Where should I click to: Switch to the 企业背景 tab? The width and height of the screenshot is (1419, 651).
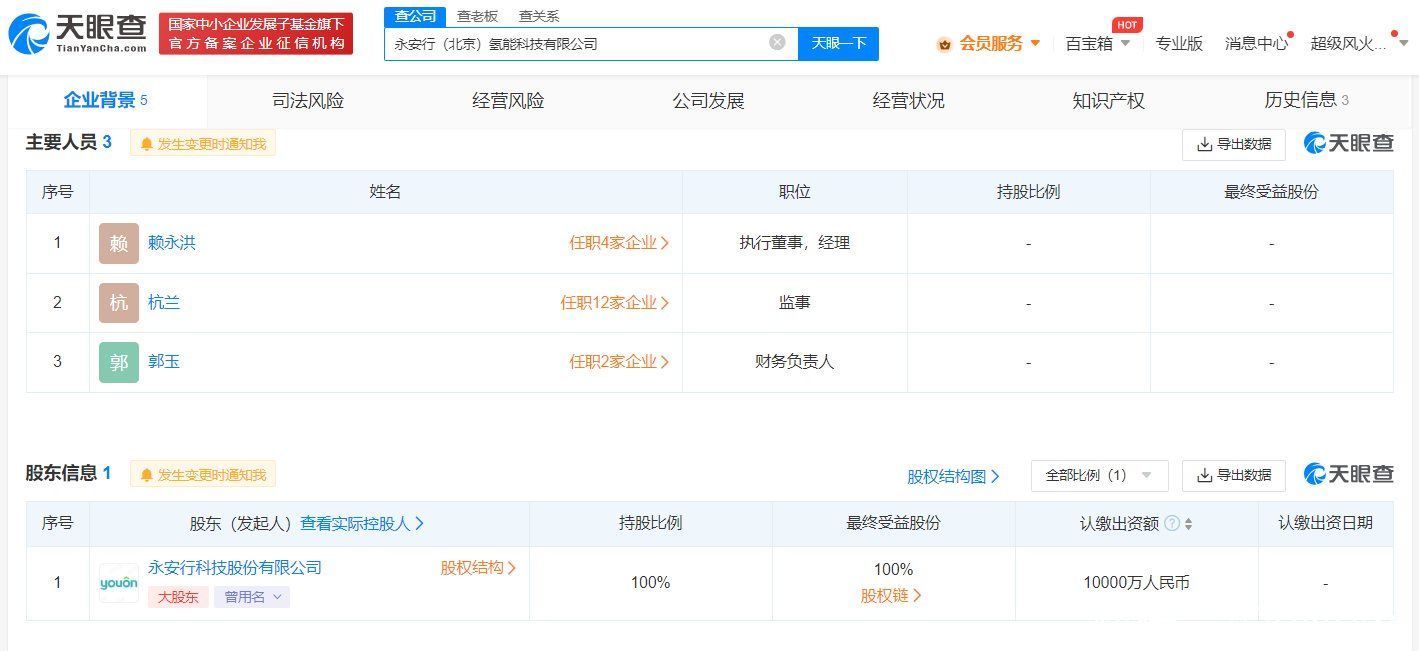[105, 100]
